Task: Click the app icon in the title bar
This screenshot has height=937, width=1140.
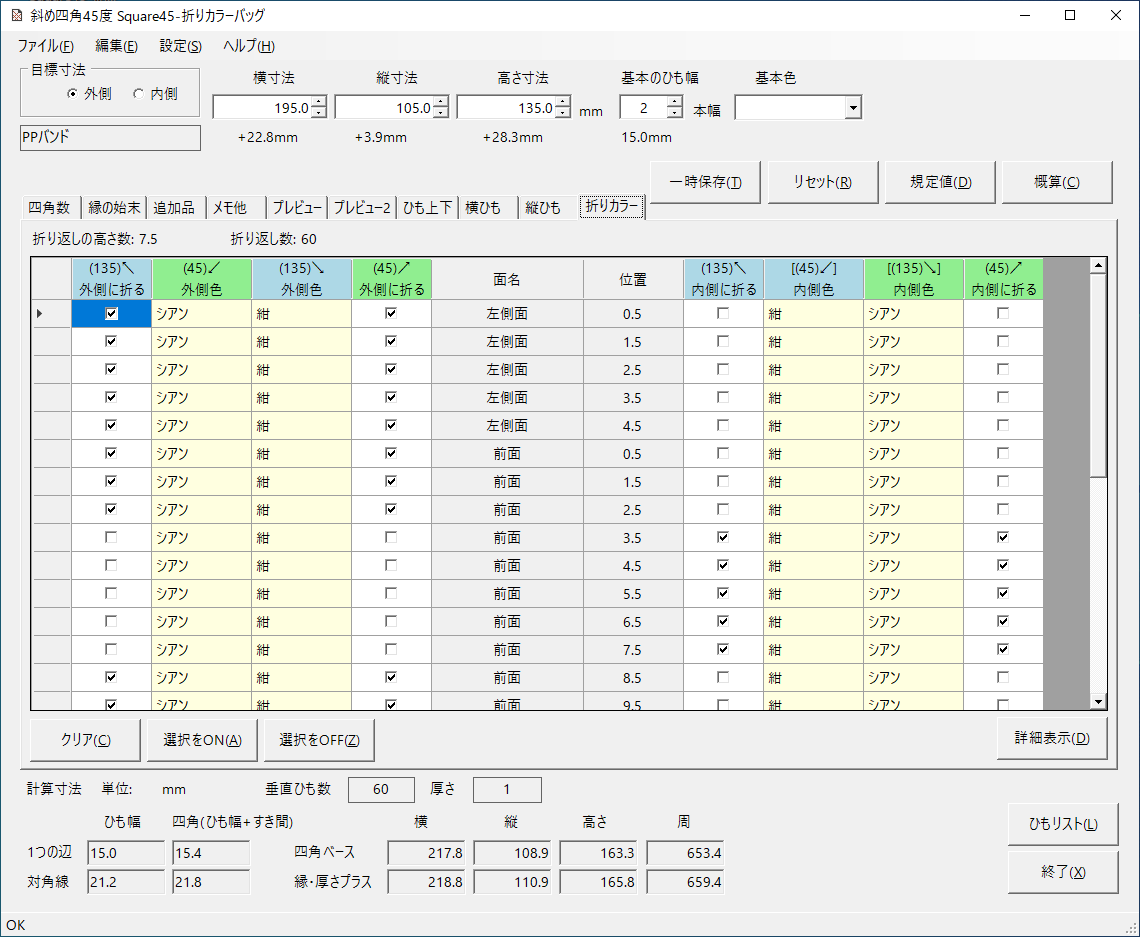Action: pyautogui.click(x=17, y=15)
